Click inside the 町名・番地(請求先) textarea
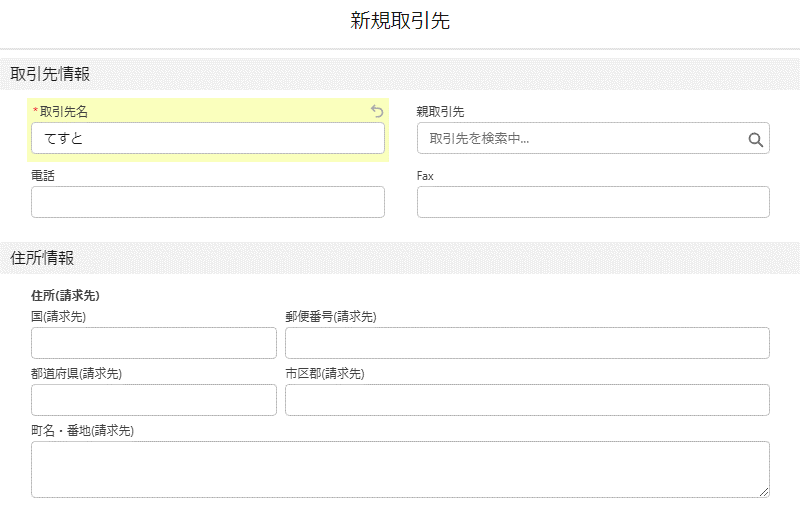800x515 pixels. pyautogui.click(x=400, y=470)
